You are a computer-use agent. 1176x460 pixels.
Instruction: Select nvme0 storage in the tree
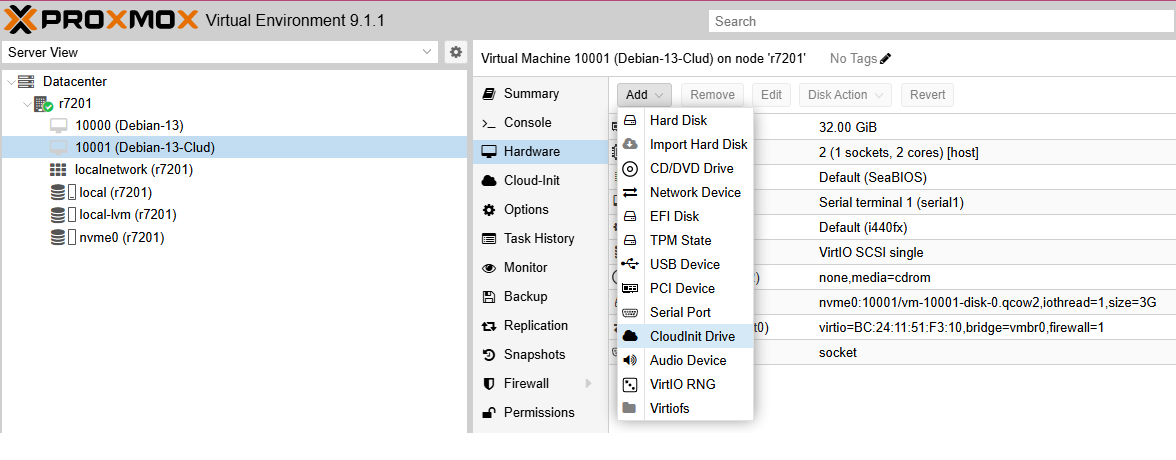(x=121, y=237)
